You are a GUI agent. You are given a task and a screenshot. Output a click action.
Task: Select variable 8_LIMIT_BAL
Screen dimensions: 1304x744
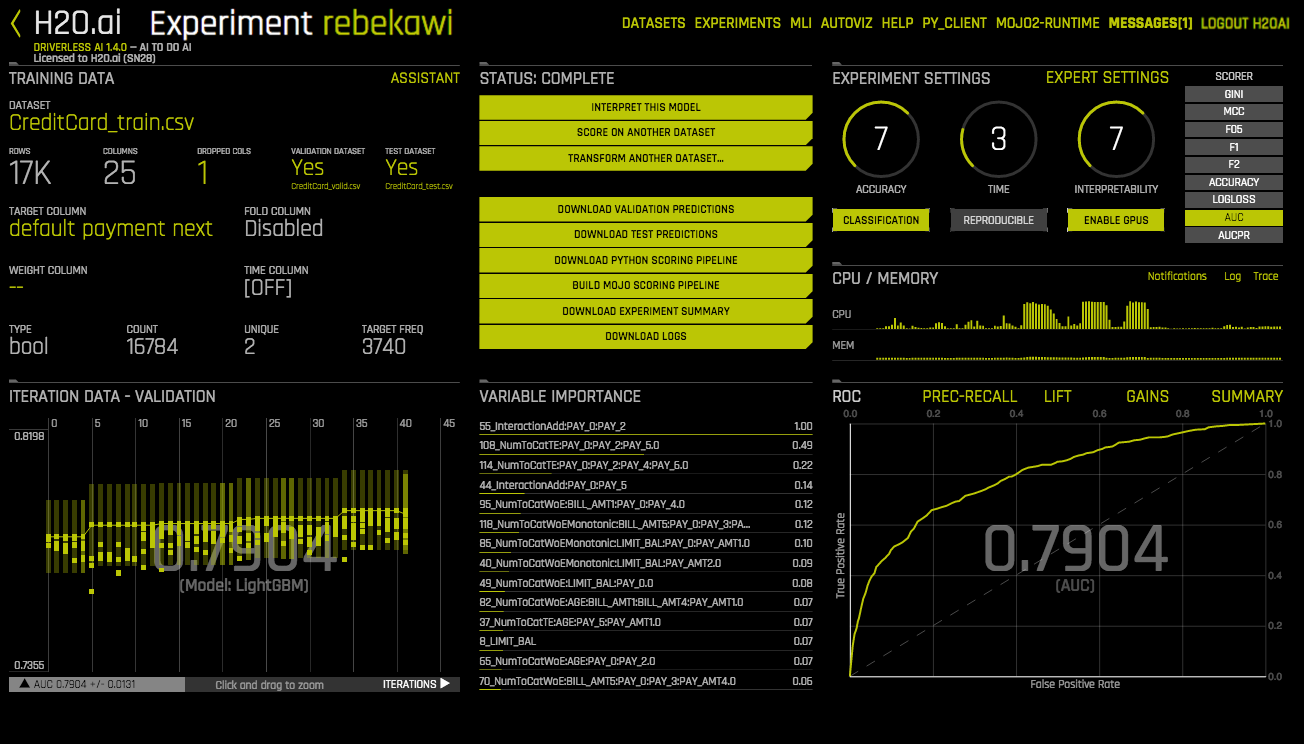click(x=646, y=641)
